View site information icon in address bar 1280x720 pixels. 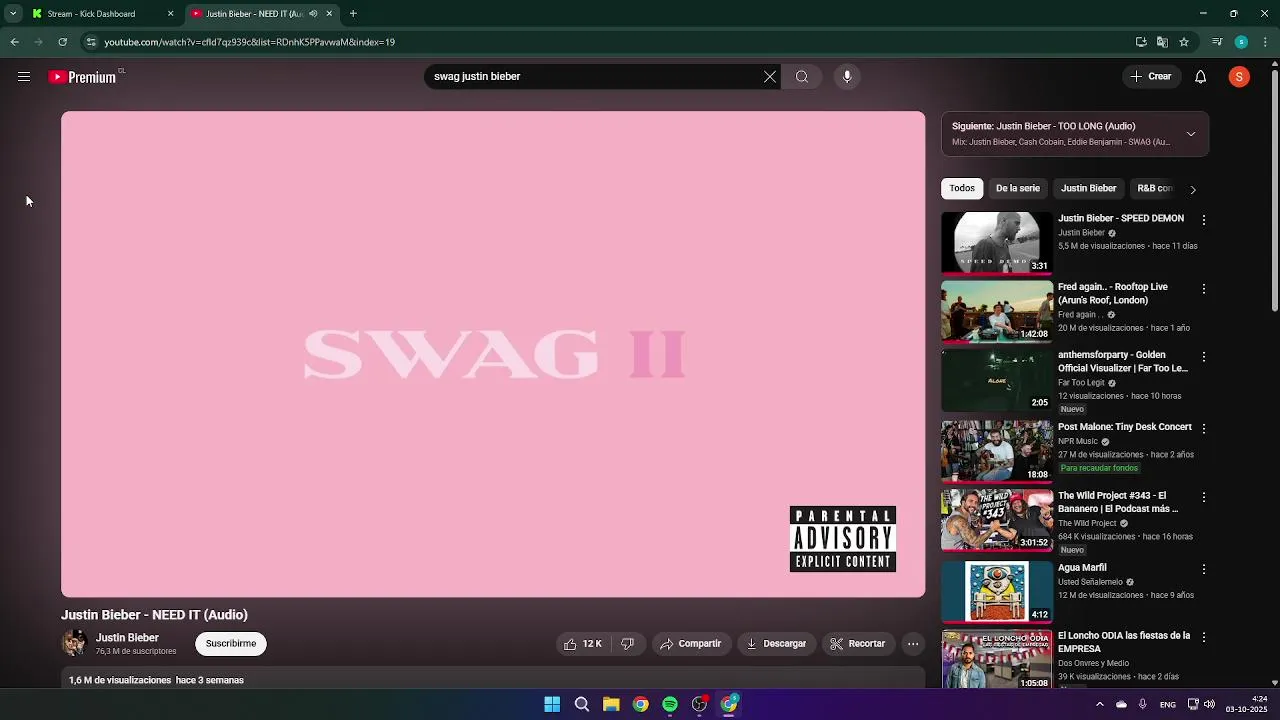[x=91, y=42]
